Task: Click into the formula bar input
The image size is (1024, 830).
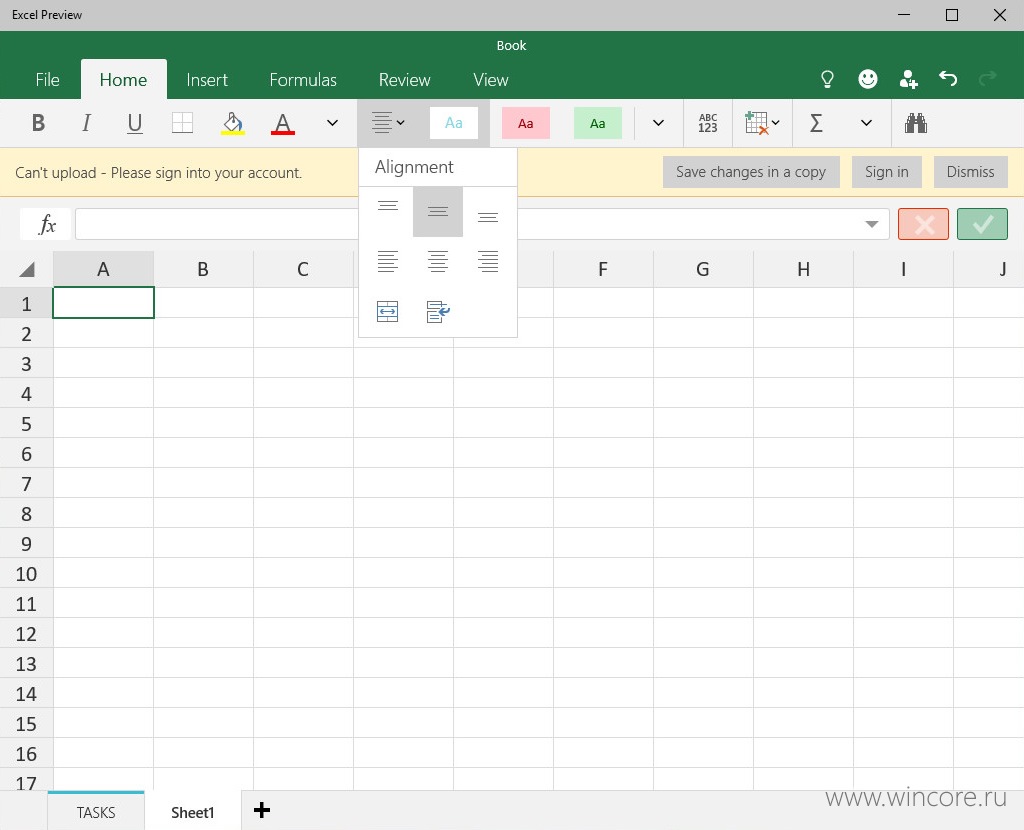Action: pos(482,224)
